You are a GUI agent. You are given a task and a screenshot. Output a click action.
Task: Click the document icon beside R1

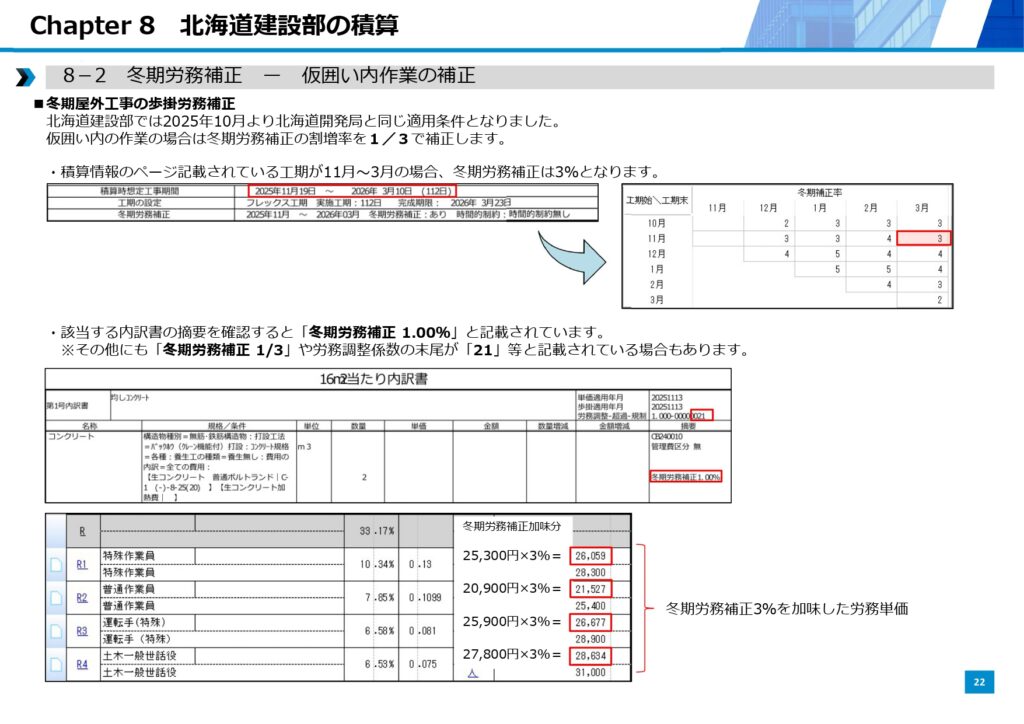pyautogui.click(x=57, y=564)
